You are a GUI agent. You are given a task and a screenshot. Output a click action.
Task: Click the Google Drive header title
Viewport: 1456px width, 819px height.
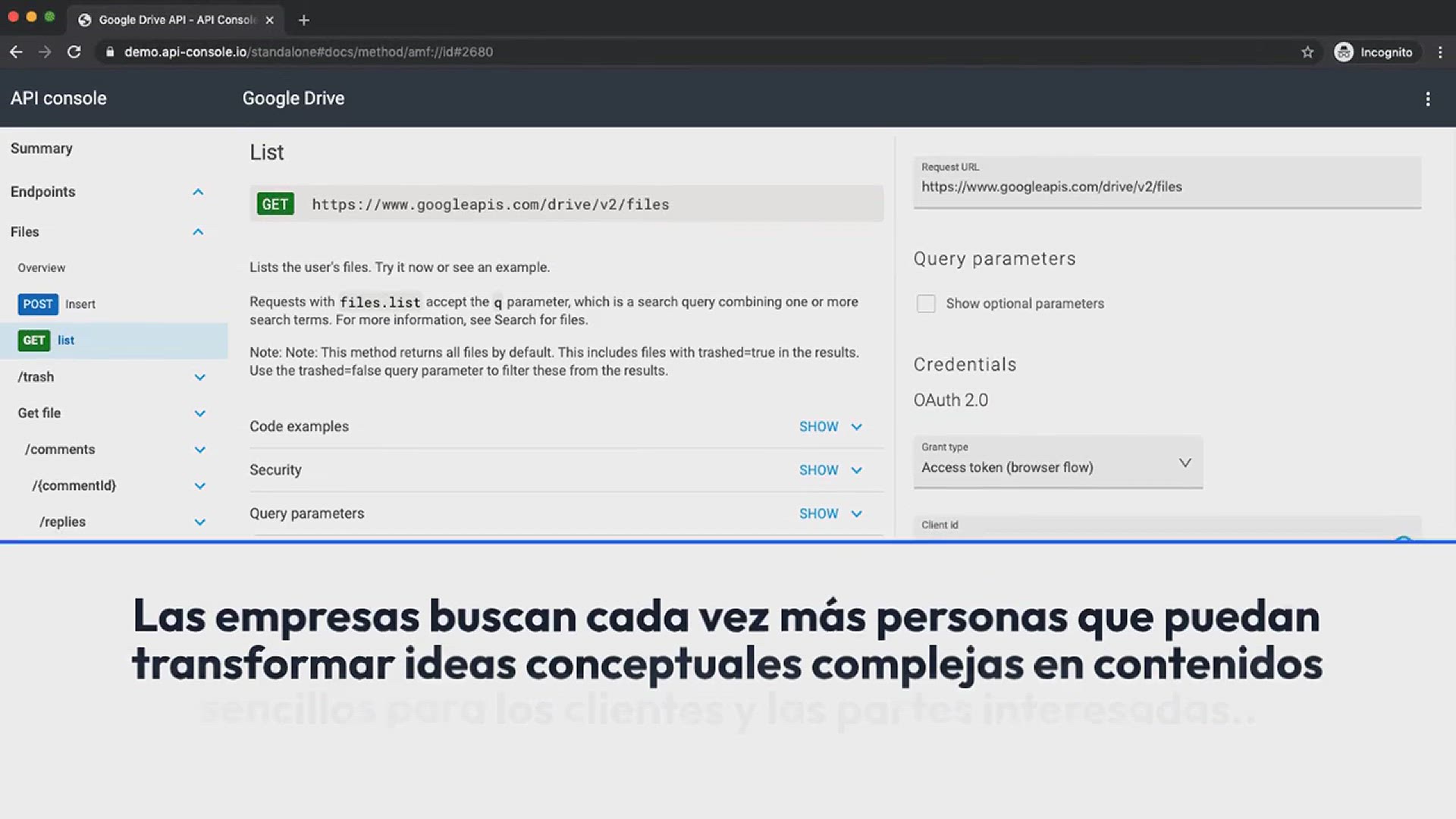pos(293,99)
